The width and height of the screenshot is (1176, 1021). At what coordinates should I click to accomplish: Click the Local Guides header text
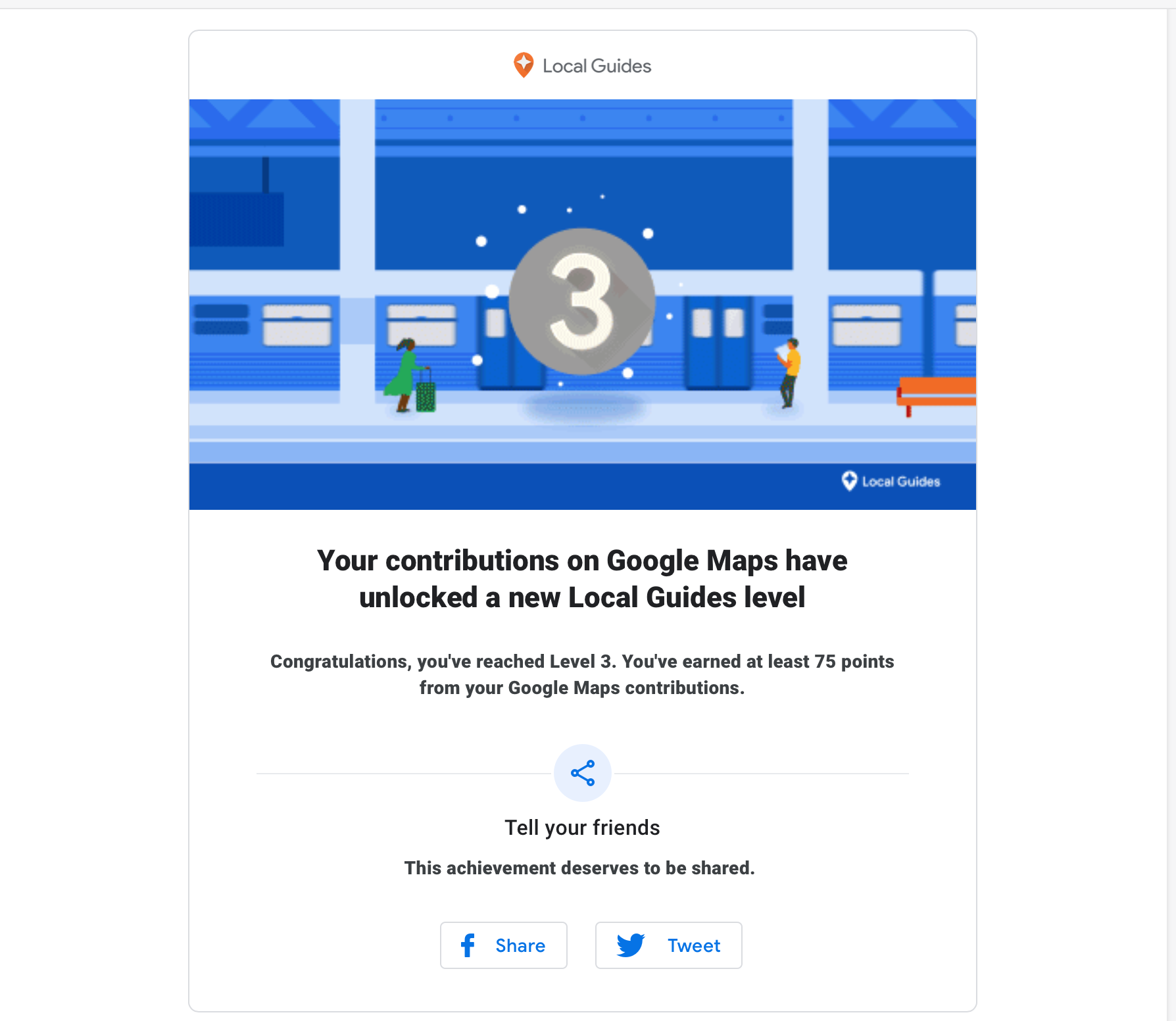pyautogui.click(x=597, y=66)
